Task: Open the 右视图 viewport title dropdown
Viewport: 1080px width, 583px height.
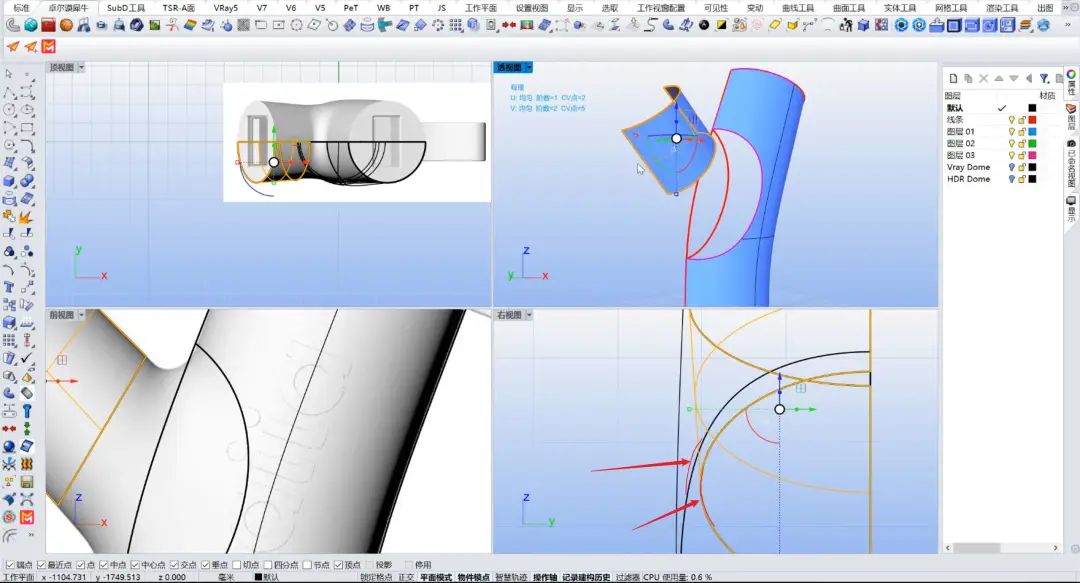Action: (528, 315)
